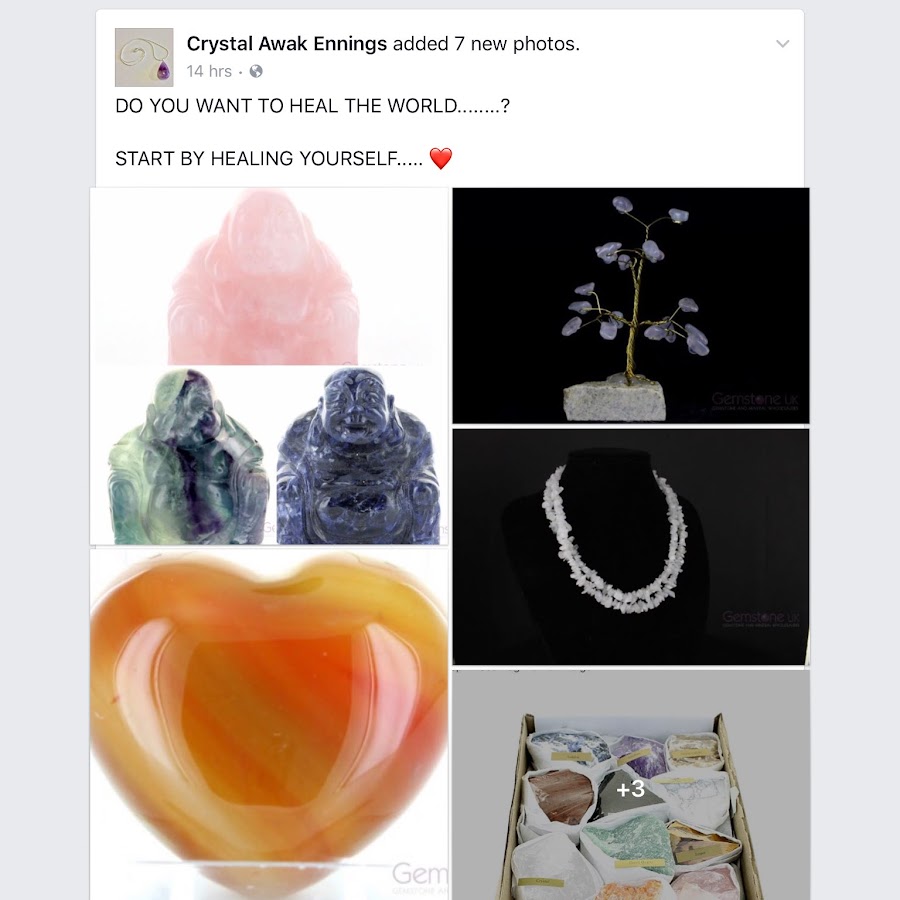Open the purple gemstone tree photo
Image resolution: width=900 pixels, height=900 pixels.
631,305
